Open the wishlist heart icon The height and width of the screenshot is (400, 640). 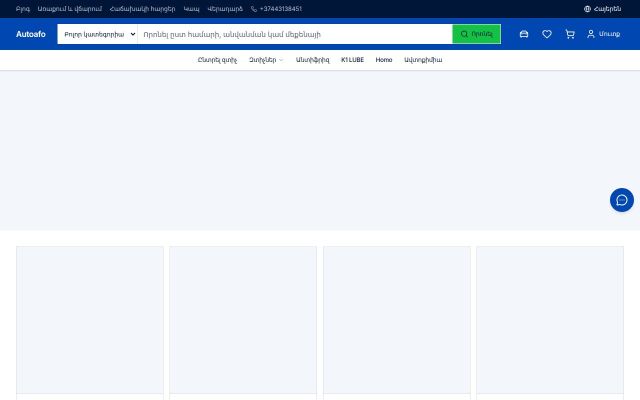547,34
